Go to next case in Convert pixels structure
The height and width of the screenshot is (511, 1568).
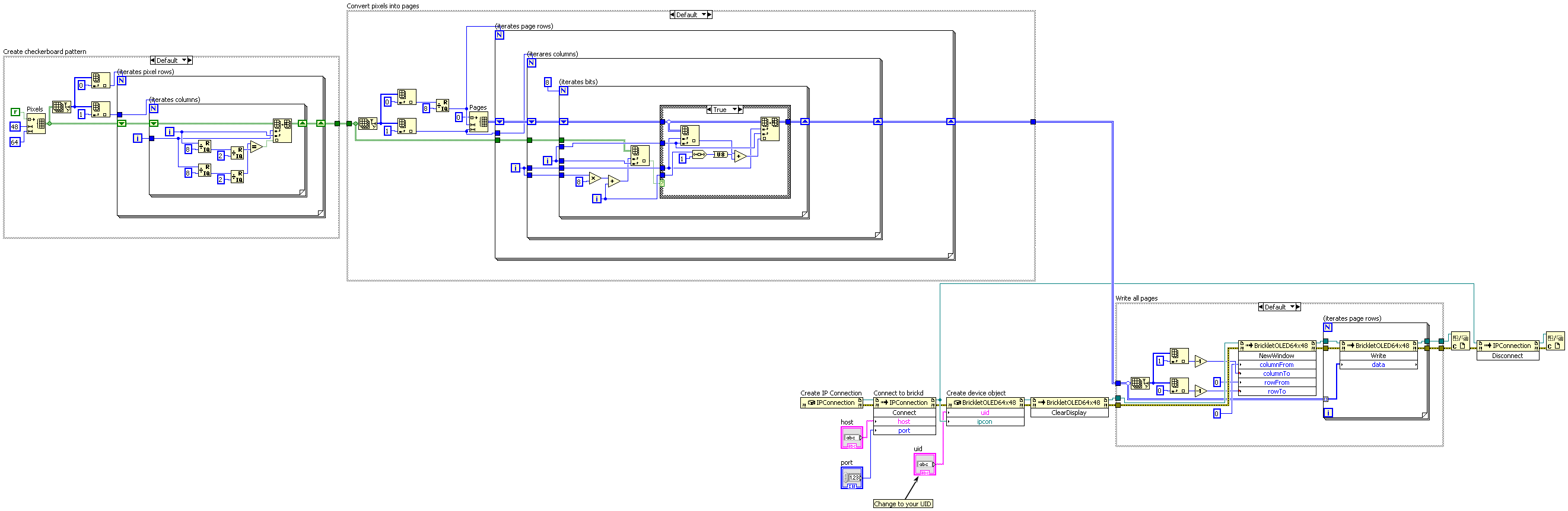point(709,15)
